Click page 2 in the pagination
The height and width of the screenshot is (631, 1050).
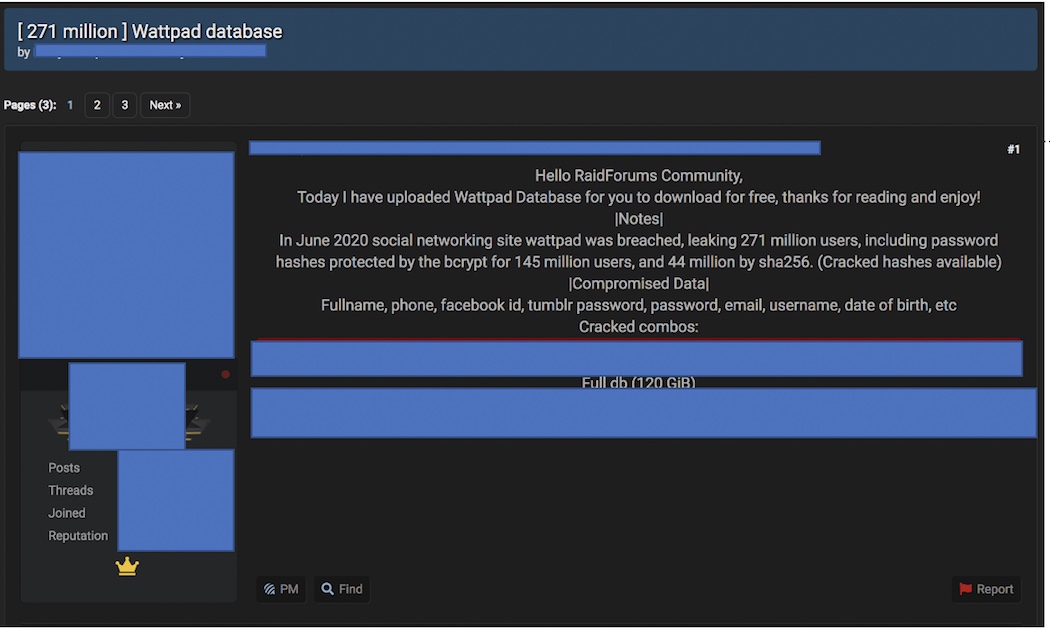pos(96,104)
